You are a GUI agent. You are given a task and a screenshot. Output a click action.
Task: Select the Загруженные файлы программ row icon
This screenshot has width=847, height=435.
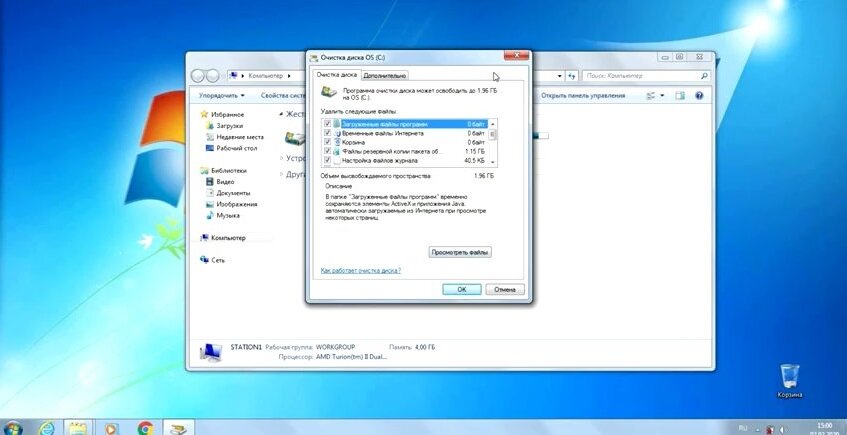[337, 124]
